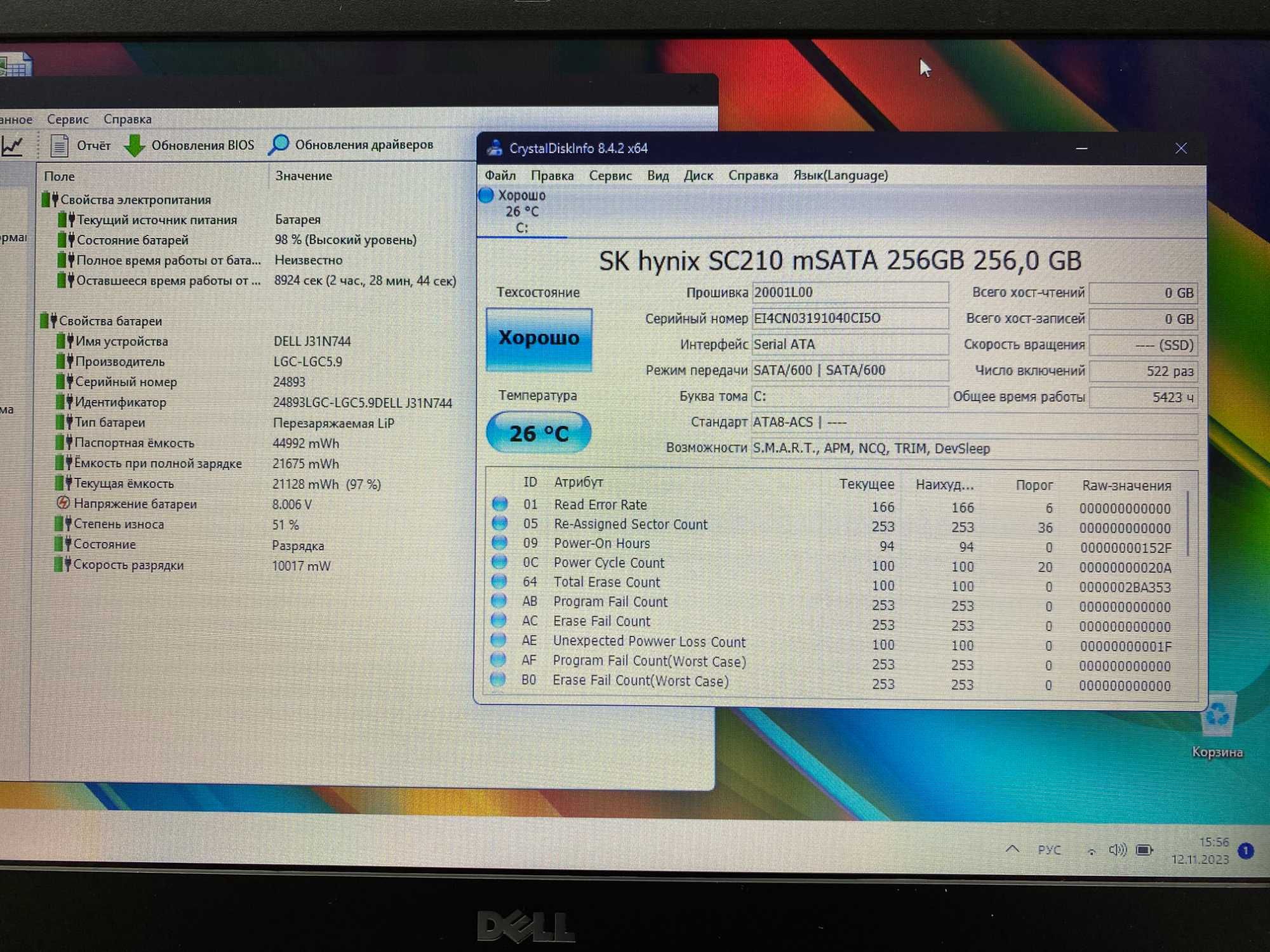Click Program Fail Count(Worst Case) status orb
The width and height of the screenshot is (1270, 952).
(498, 659)
